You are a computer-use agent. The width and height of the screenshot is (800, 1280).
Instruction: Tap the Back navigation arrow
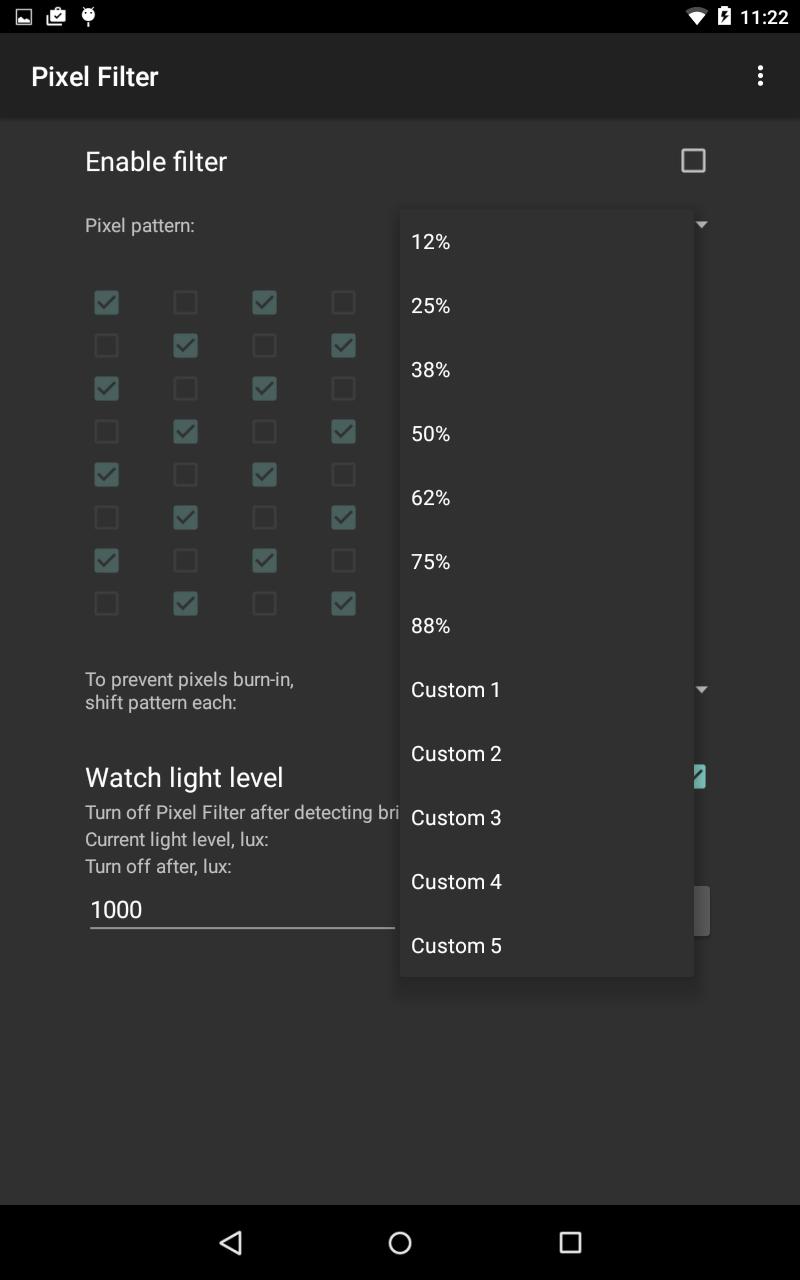[230, 1242]
